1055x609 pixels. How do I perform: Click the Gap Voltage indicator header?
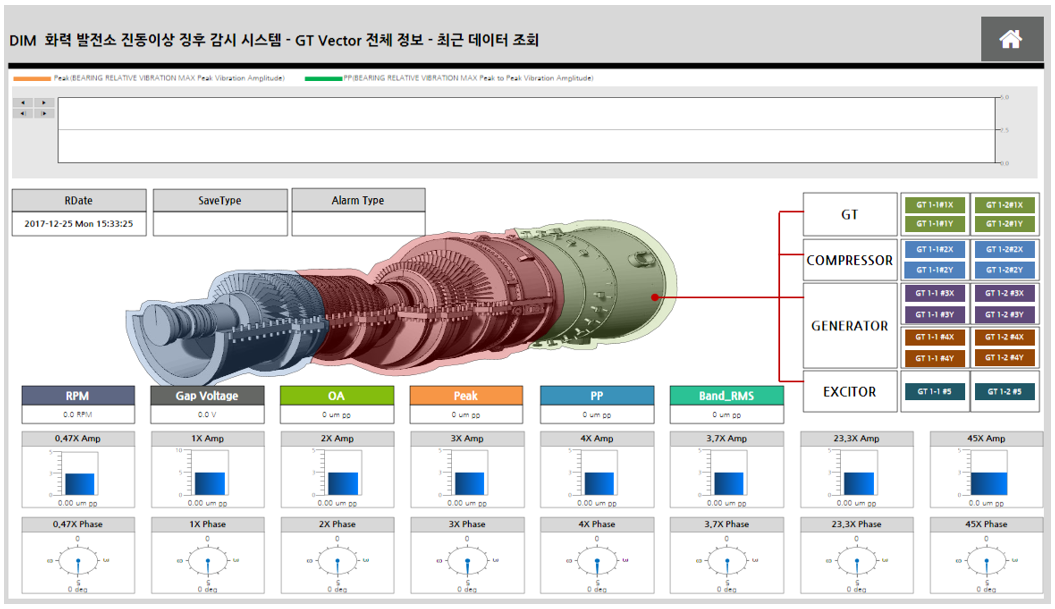[x=207, y=396]
